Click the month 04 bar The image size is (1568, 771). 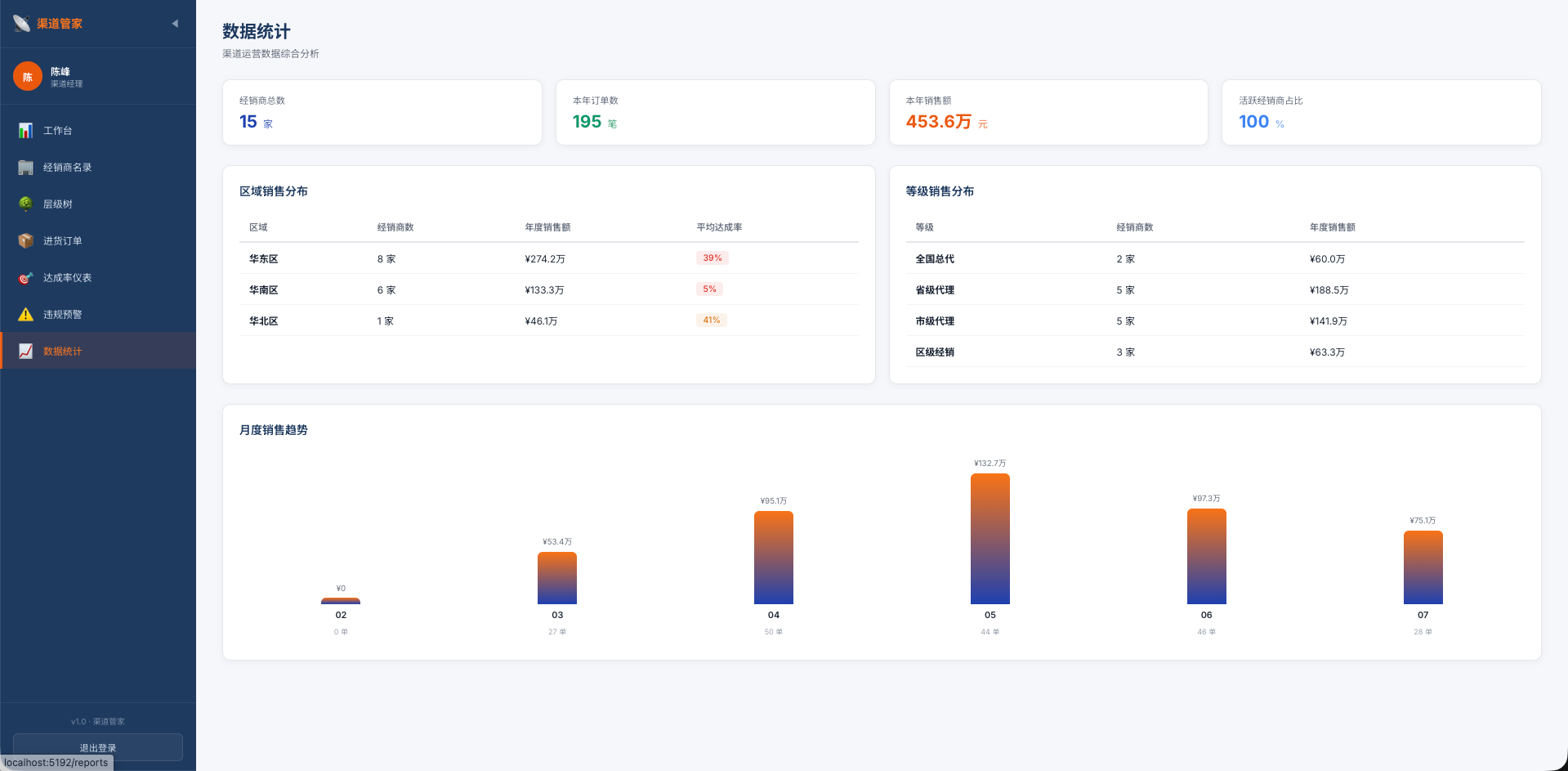774,558
